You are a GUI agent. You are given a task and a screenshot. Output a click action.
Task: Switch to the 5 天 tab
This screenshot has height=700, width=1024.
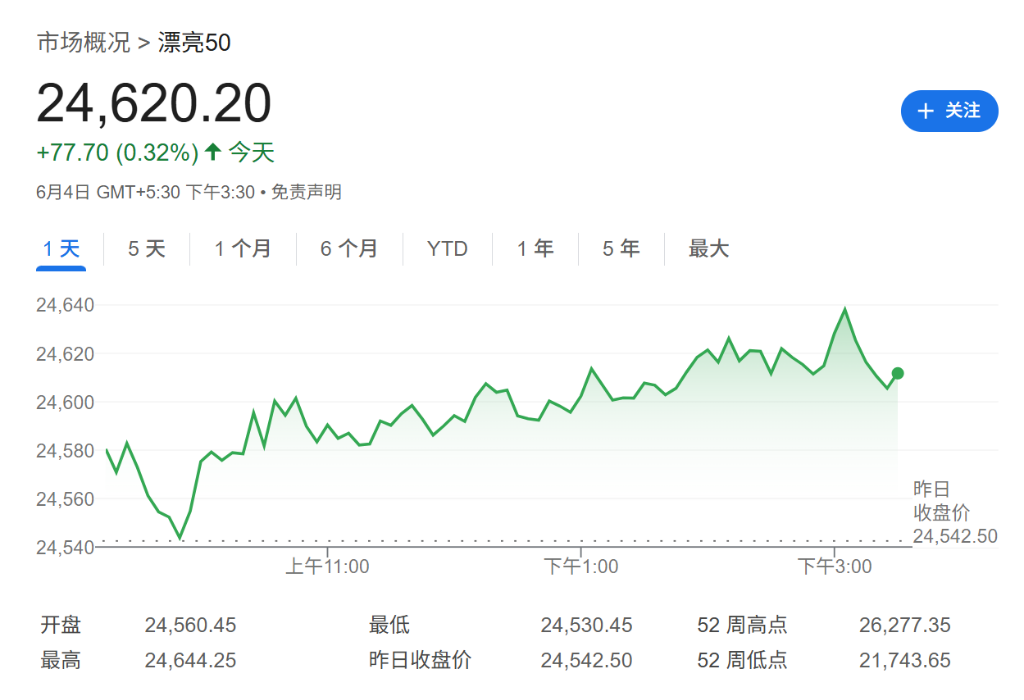(x=147, y=249)
